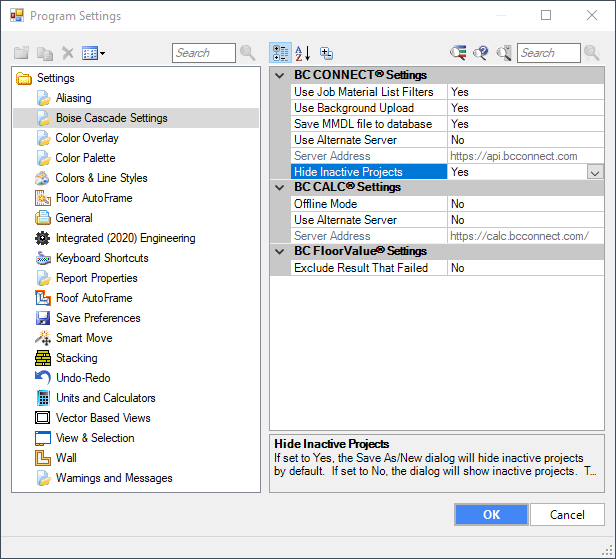Click the Roof AutoFrame icon
This screenshot has height=559, width=616.
[x=43, y=298]
